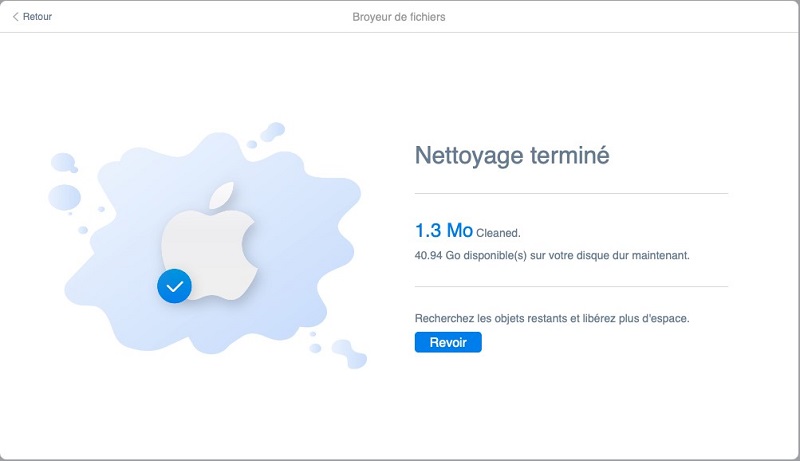Click the grey Apple logo illustration
The width and height of the screenshot is (800, 461).
(x=209, y=241)
